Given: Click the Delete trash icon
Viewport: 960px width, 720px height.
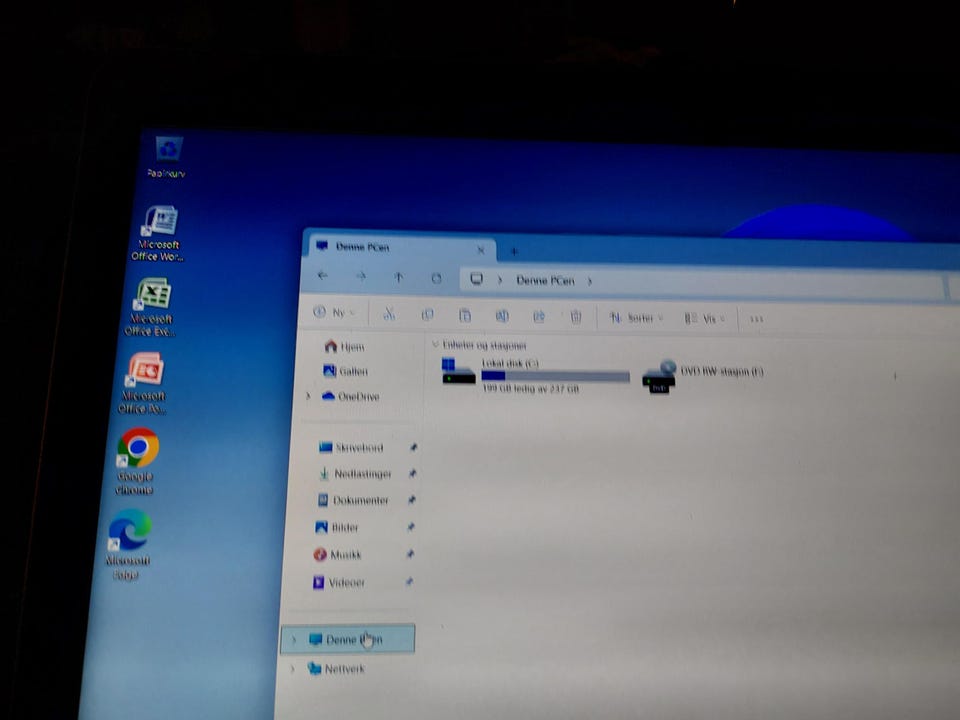Looking at the screenshot, I should [x=576, y=317].
